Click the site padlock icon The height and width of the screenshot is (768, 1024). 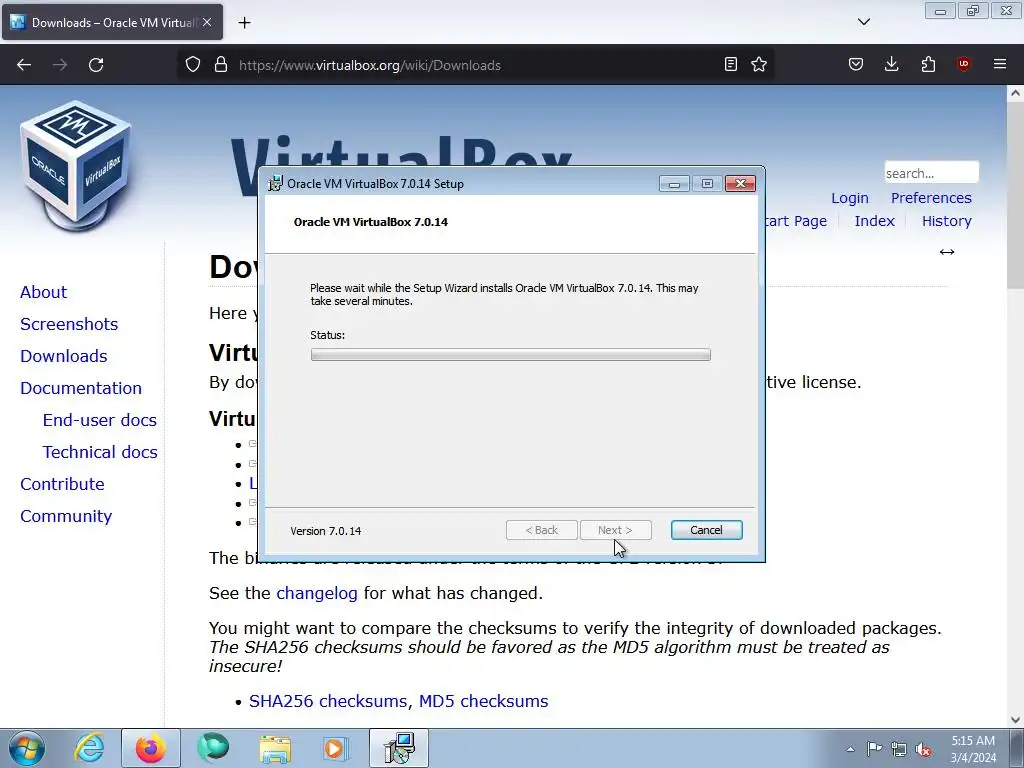pyautogui.click(x=221, y=65)
